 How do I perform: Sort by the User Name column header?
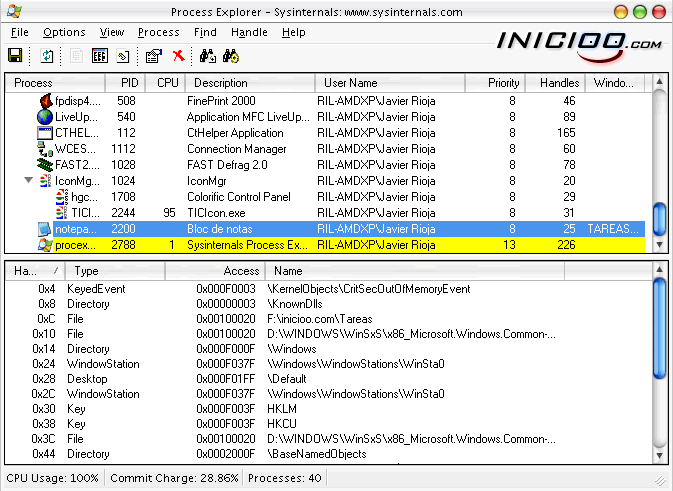(390, 83)
